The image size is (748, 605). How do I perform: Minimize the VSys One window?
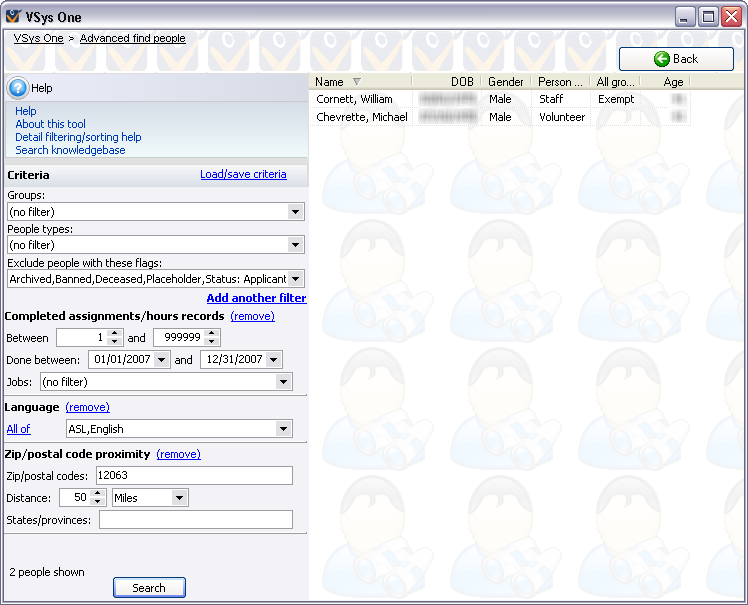(685, 17)
